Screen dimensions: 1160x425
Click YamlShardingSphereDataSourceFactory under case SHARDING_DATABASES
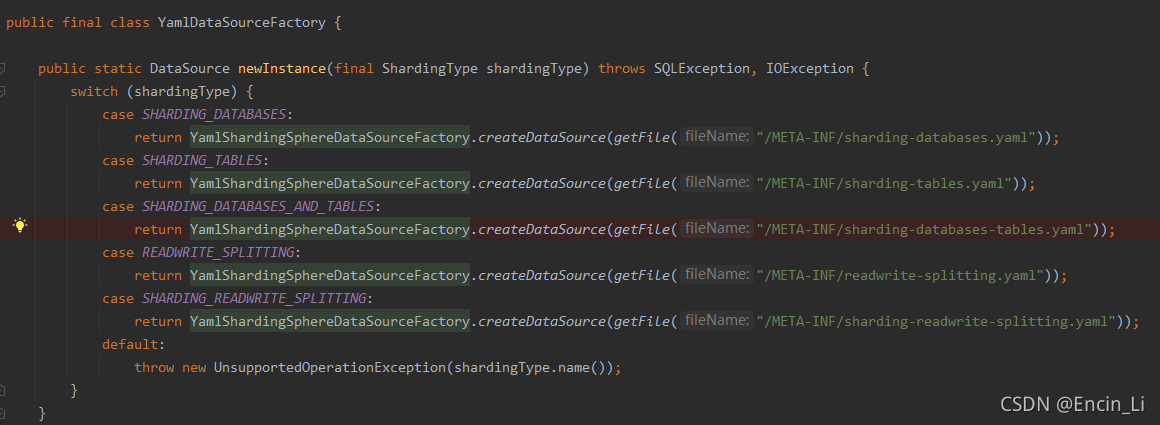329,138
